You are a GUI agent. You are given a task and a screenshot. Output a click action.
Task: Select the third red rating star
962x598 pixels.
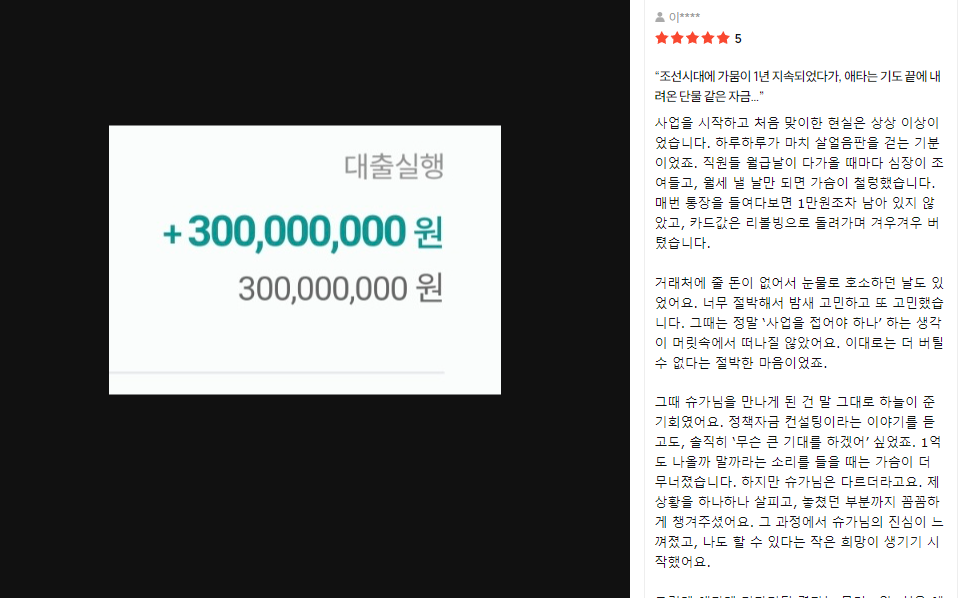pos(693,38)
